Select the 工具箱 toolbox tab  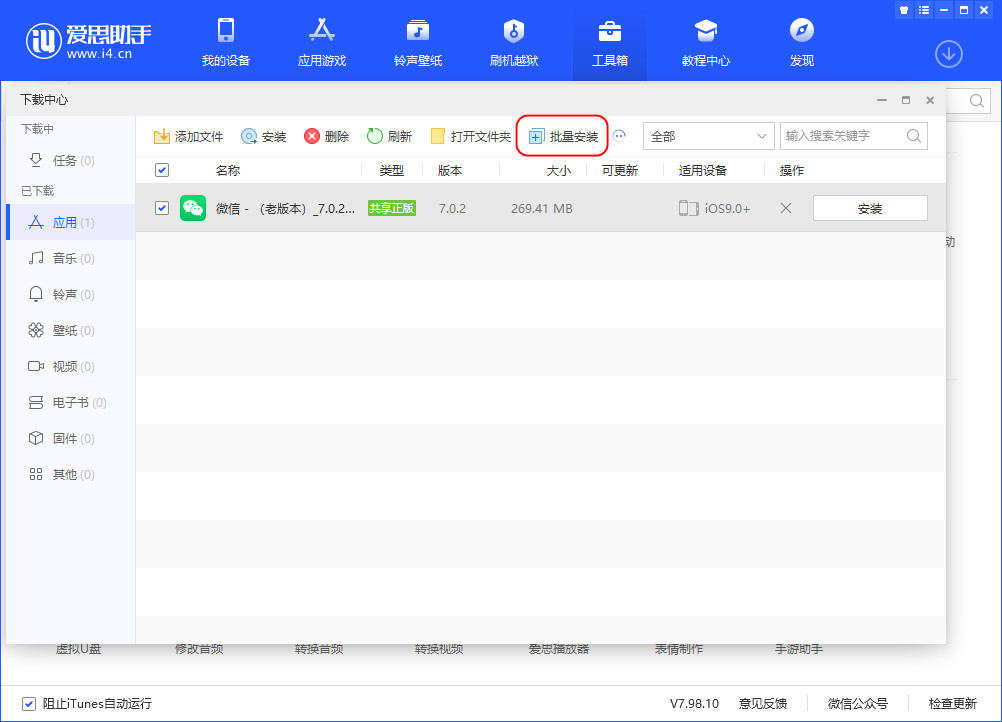coord(610,42)
